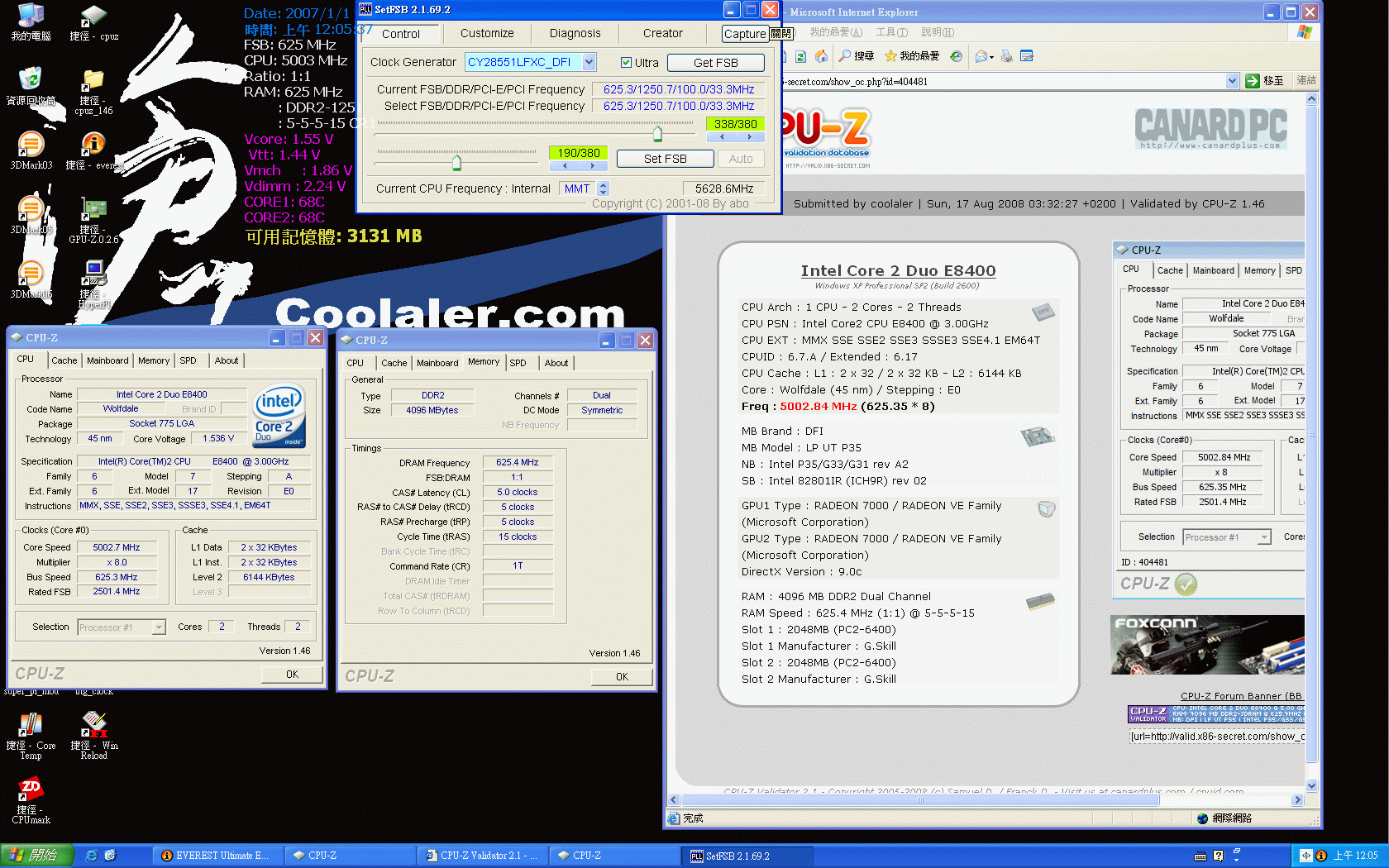Switch to EVEREST Ultimate taskbar button
The image size is (1389, 868).
(x=217, y=856)
